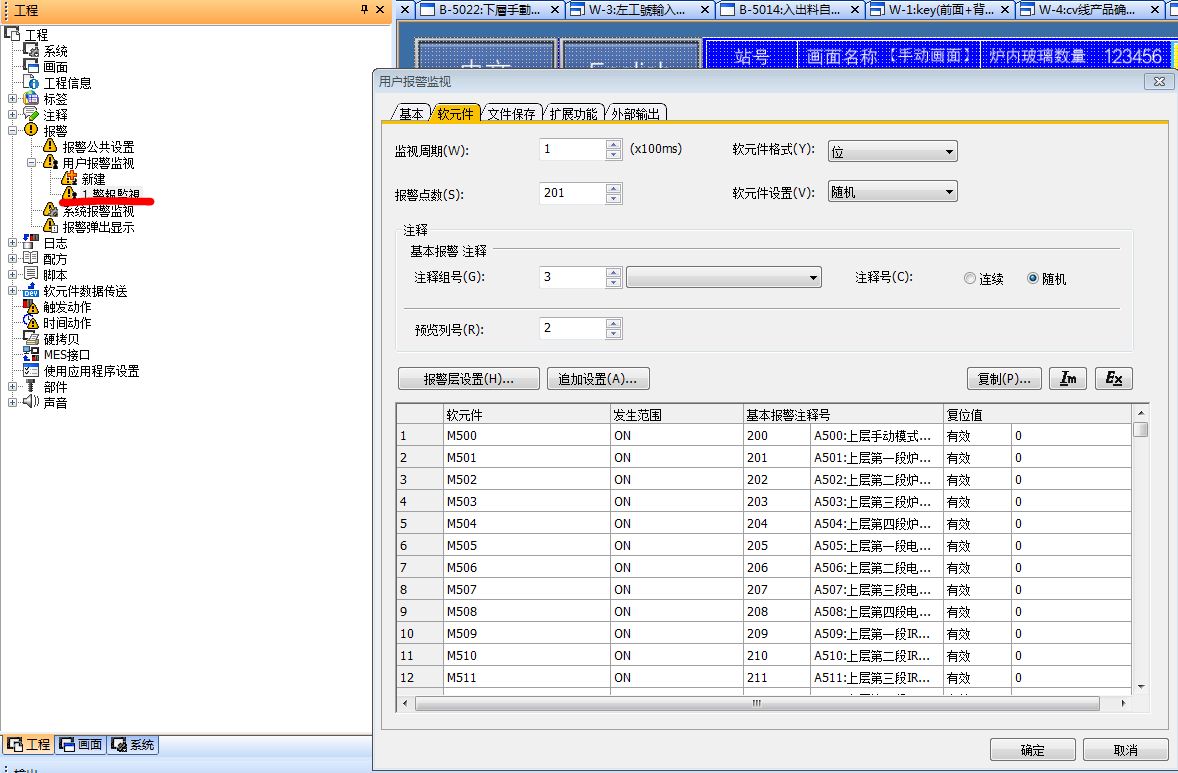Open the MES接口 icon in tree
The width and height of the screenshot is (1178, 773).
(x=31, y=355)
